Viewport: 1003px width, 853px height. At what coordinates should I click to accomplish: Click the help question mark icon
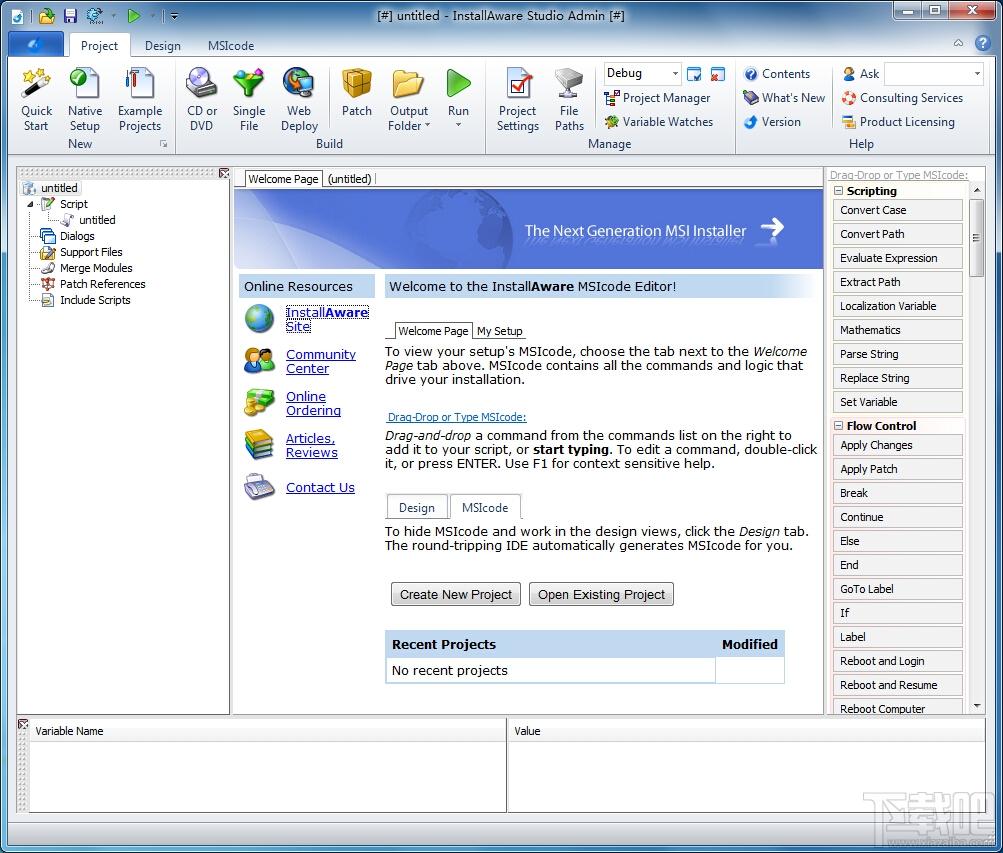(x=983, y=43)
